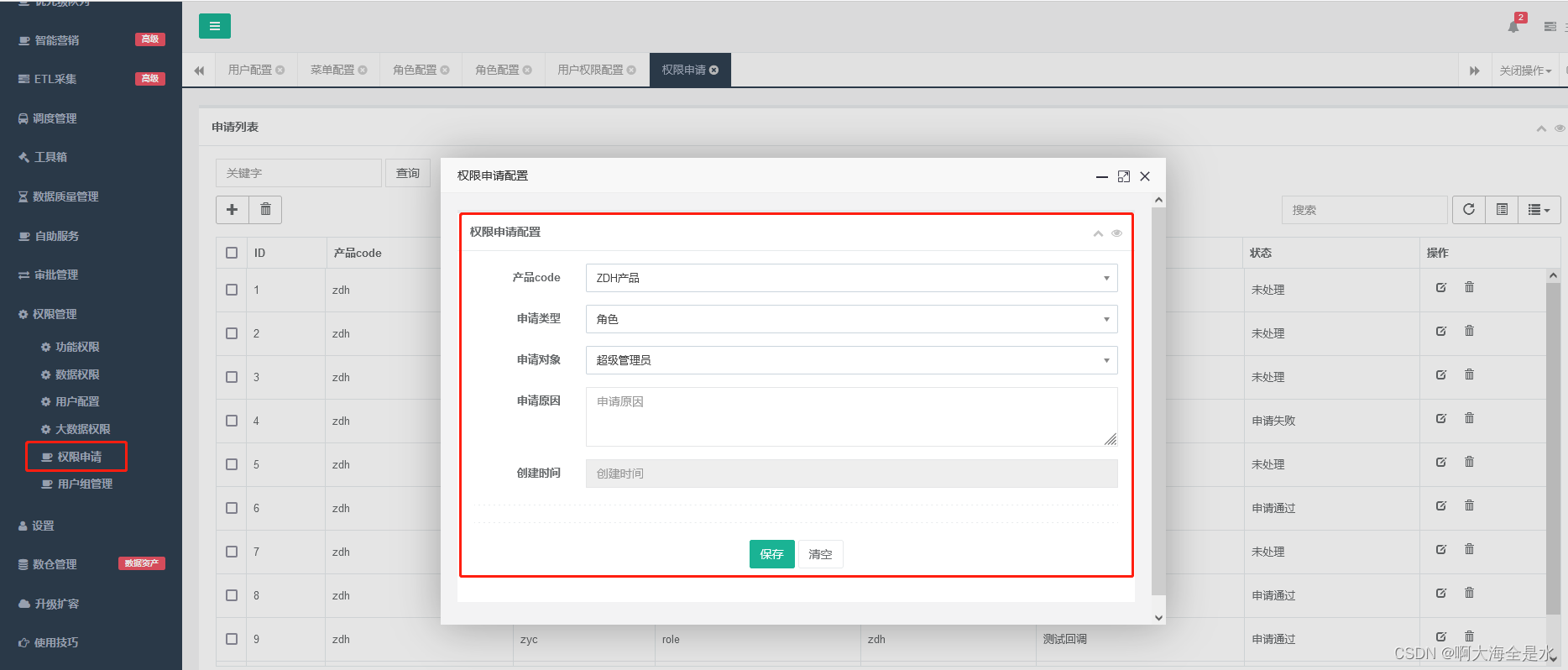Click the 查询 button

[408, 173]
